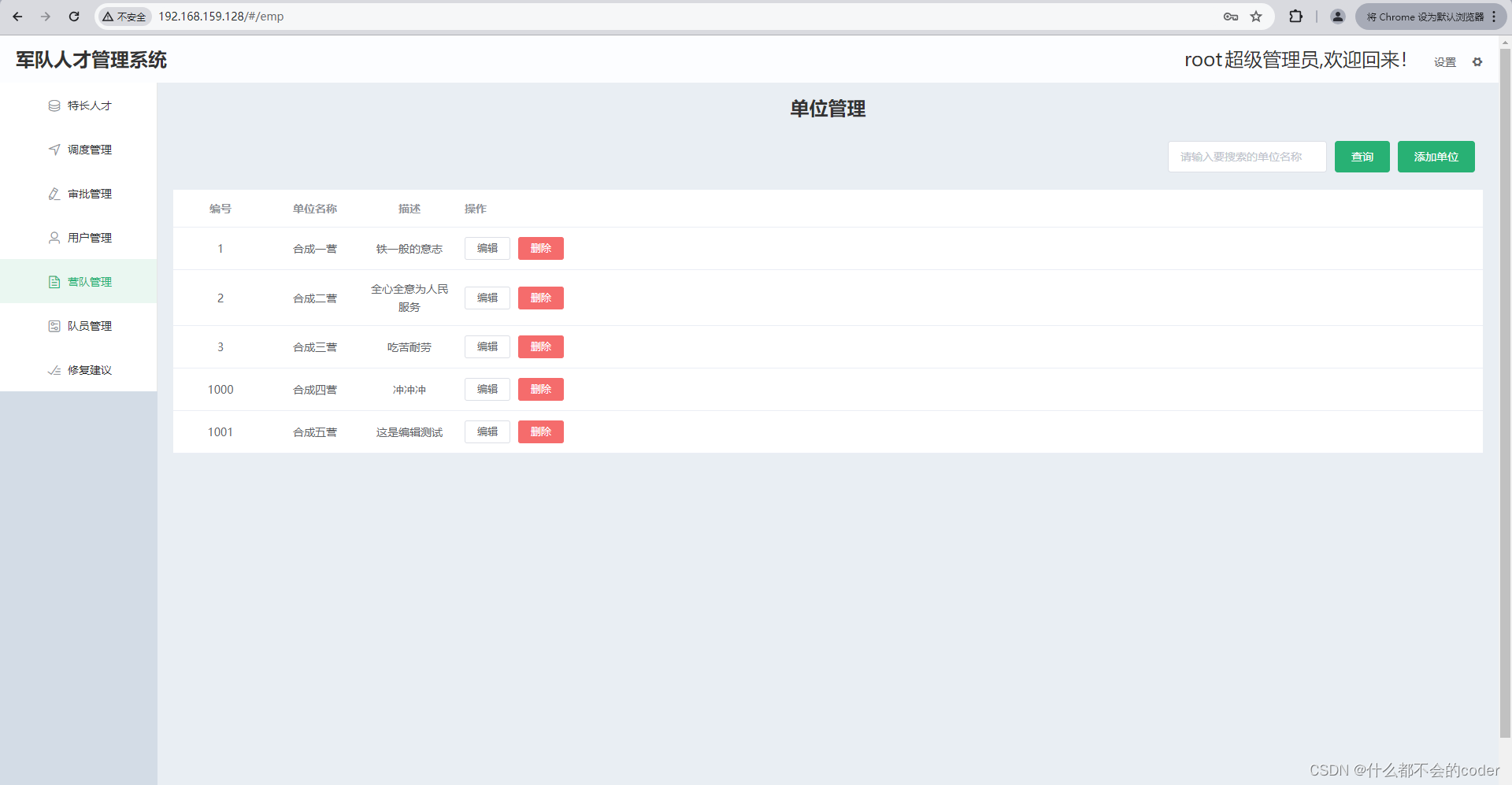Reload the page with the refresh icon
Image resolution: width=1512 pixels, height=785 pixels.
[x=74, y=17]
